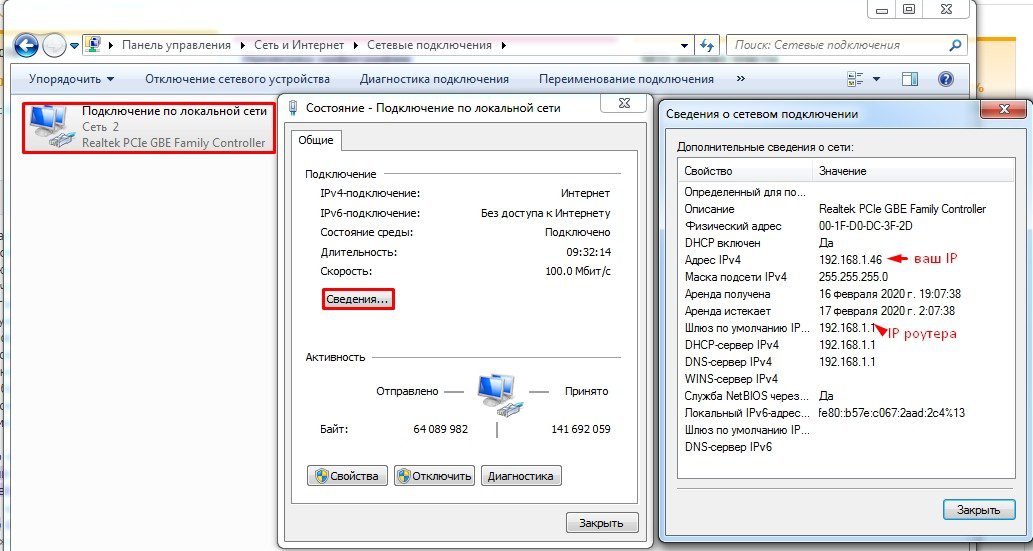Select the 'Описание' row
Image resolution: width=1033 pixels, height=551 pixels.
(x=846, y=209)
